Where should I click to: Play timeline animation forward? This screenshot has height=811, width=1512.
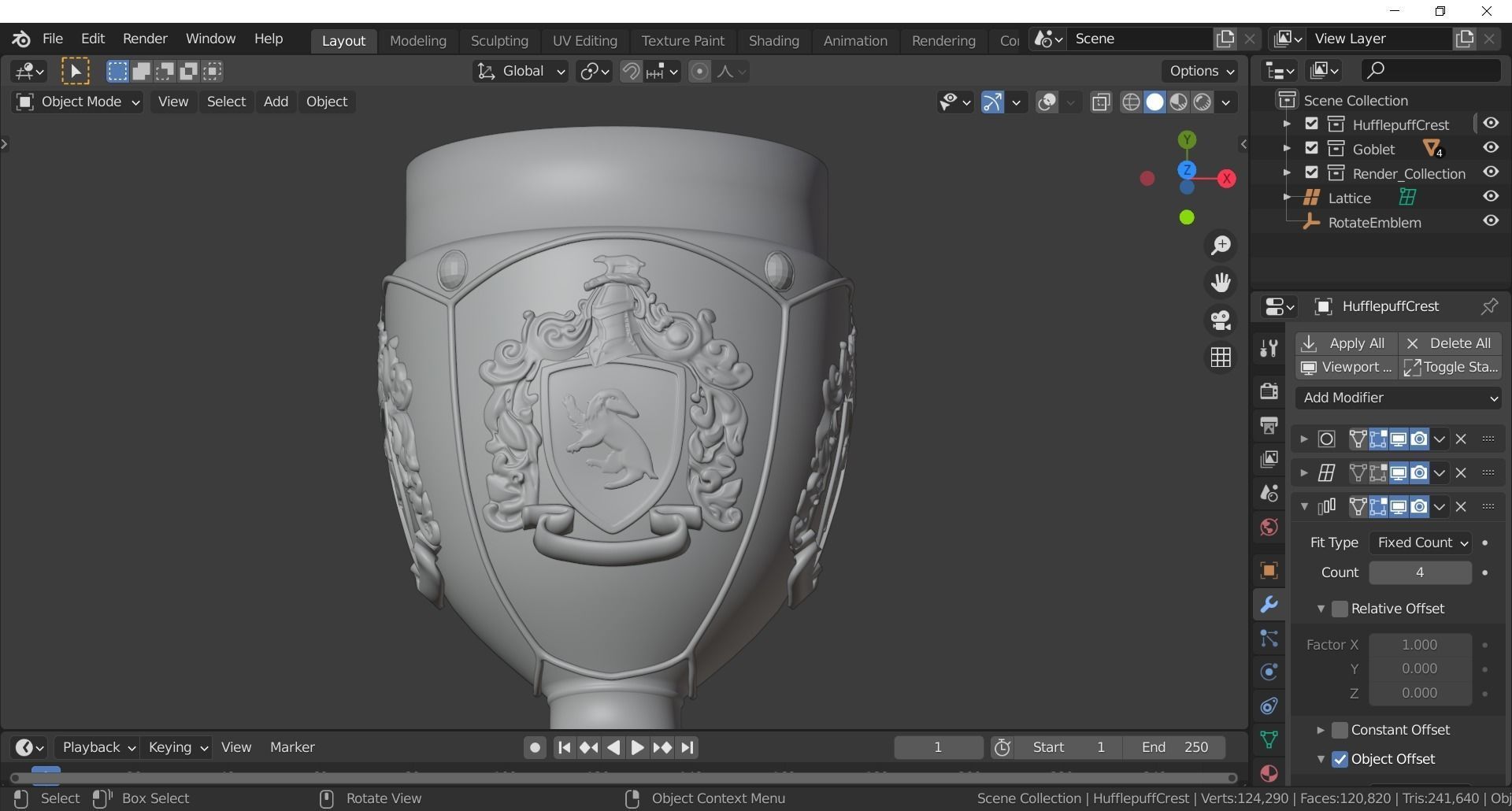[x=638, y=747]
